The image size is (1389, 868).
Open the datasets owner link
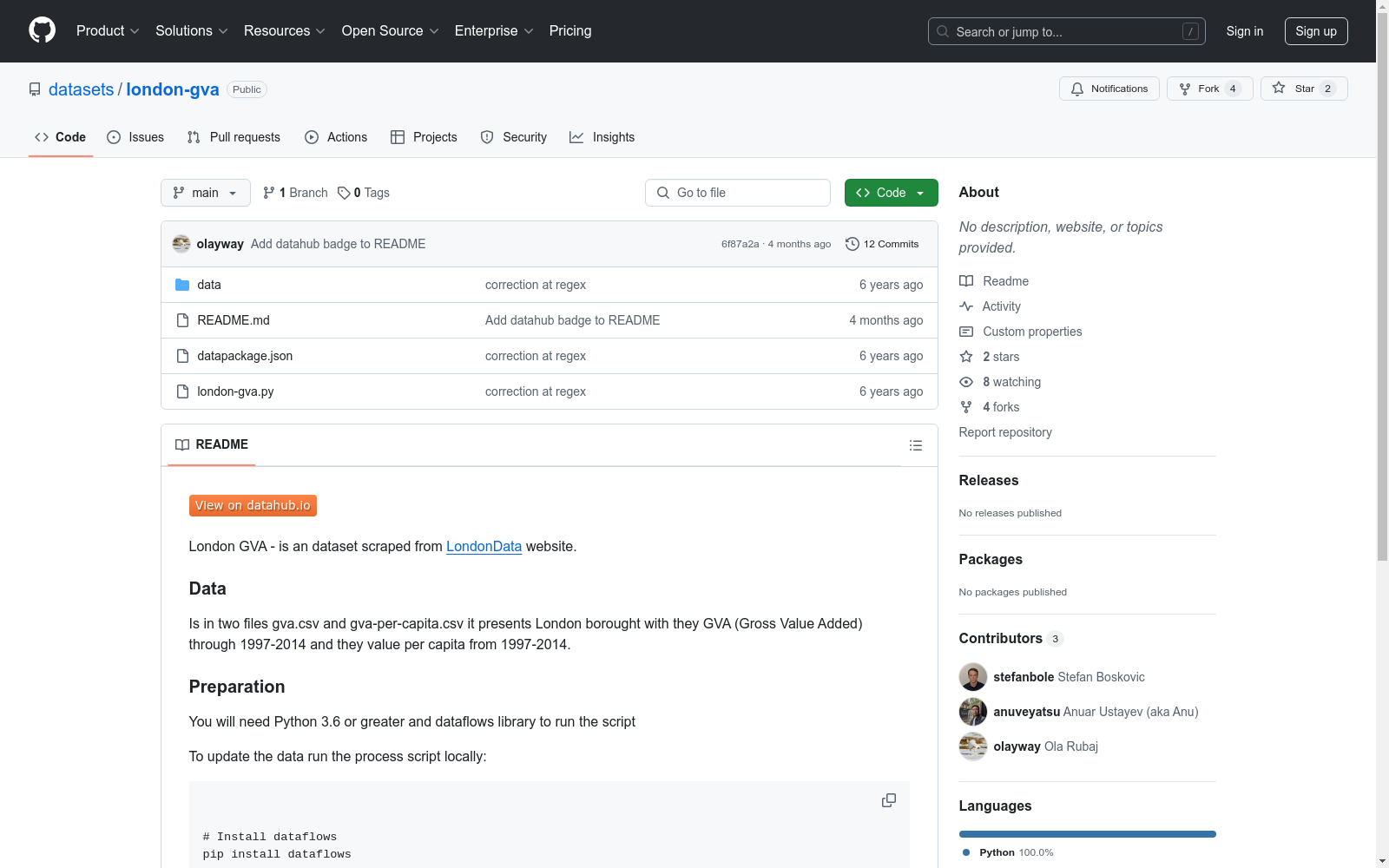pyautogui.click(x=81, y=89)
